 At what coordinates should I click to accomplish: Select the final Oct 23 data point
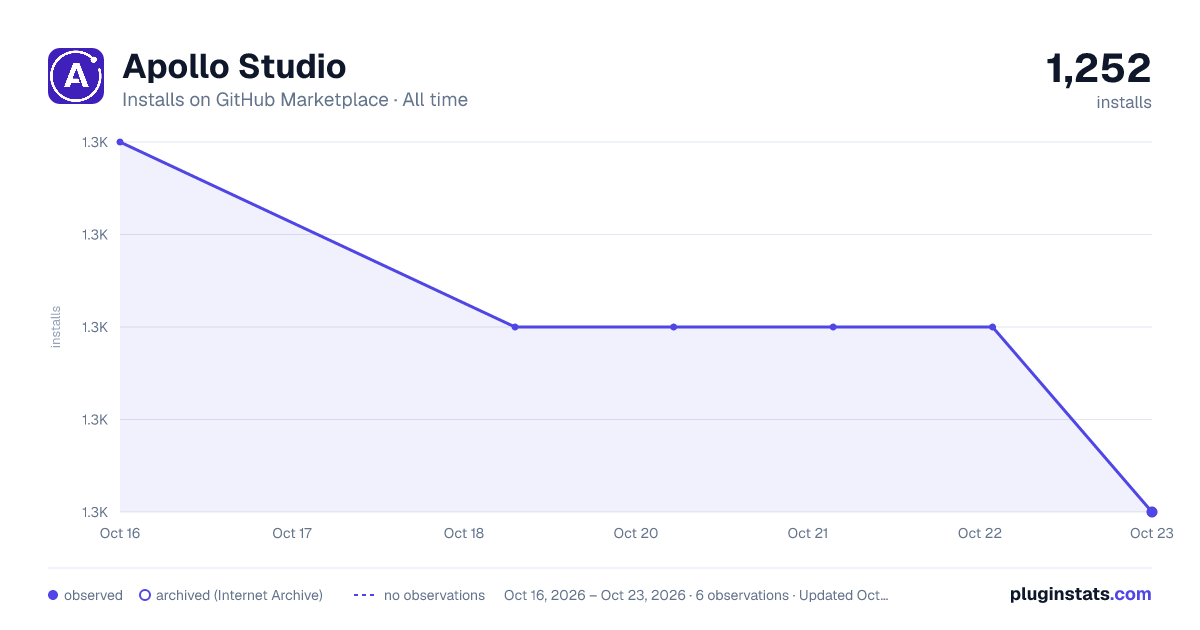click(x=1152, y=512)
